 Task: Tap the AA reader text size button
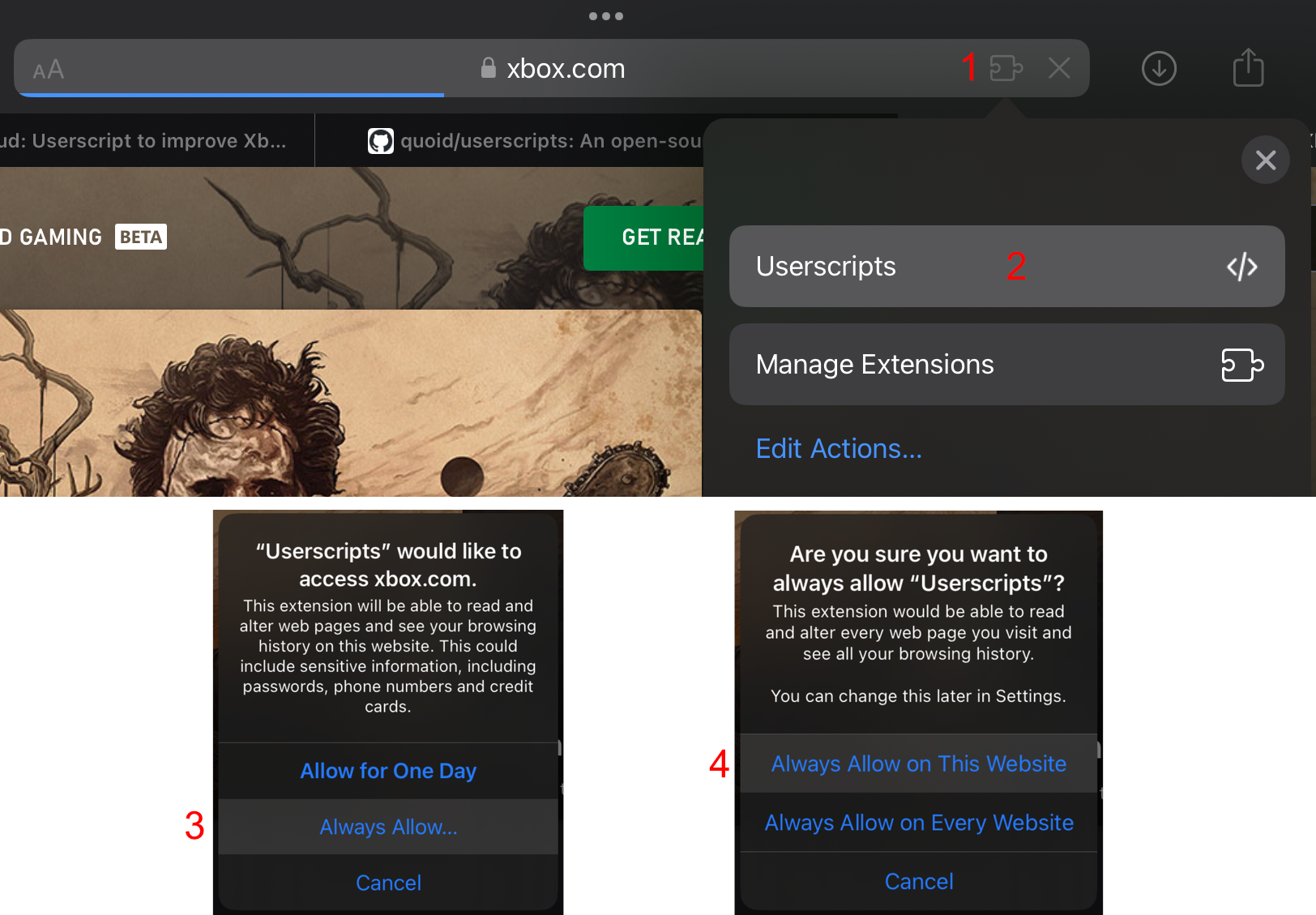(48, 70)
